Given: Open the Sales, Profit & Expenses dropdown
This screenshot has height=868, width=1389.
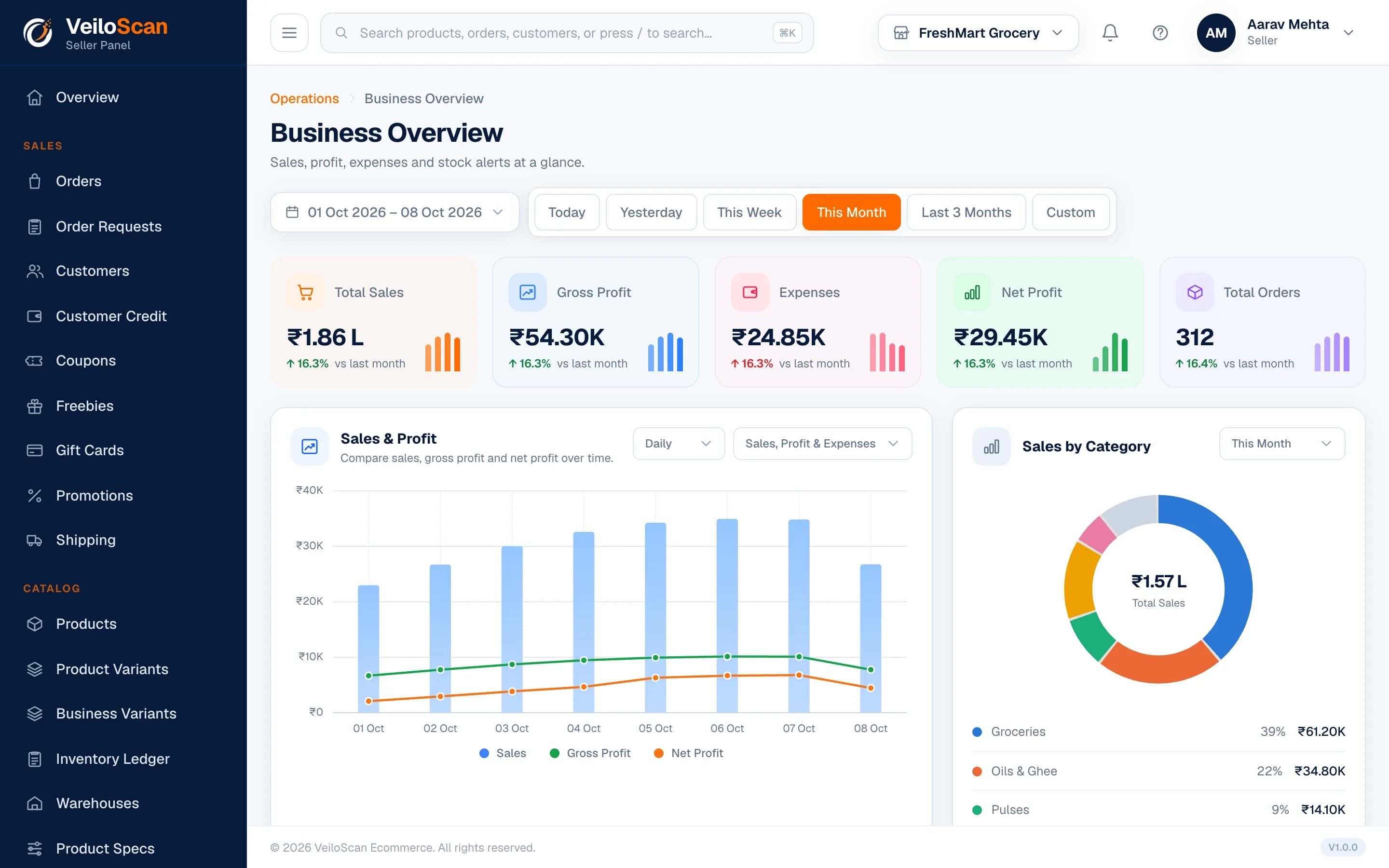Looking at the screenshot, I should pyautogui.click(x=822, y=443).
